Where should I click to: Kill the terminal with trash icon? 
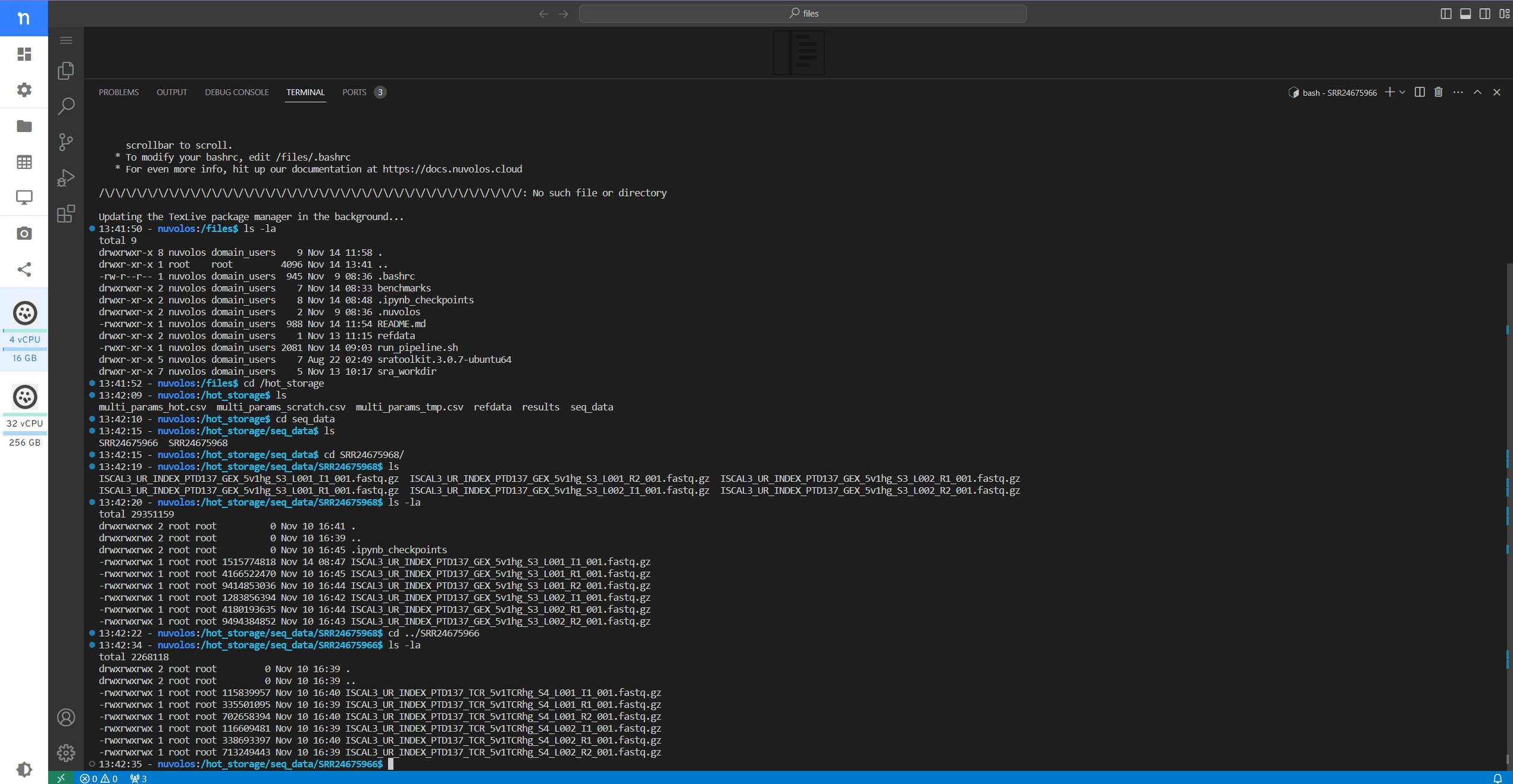coord(1439,92)
